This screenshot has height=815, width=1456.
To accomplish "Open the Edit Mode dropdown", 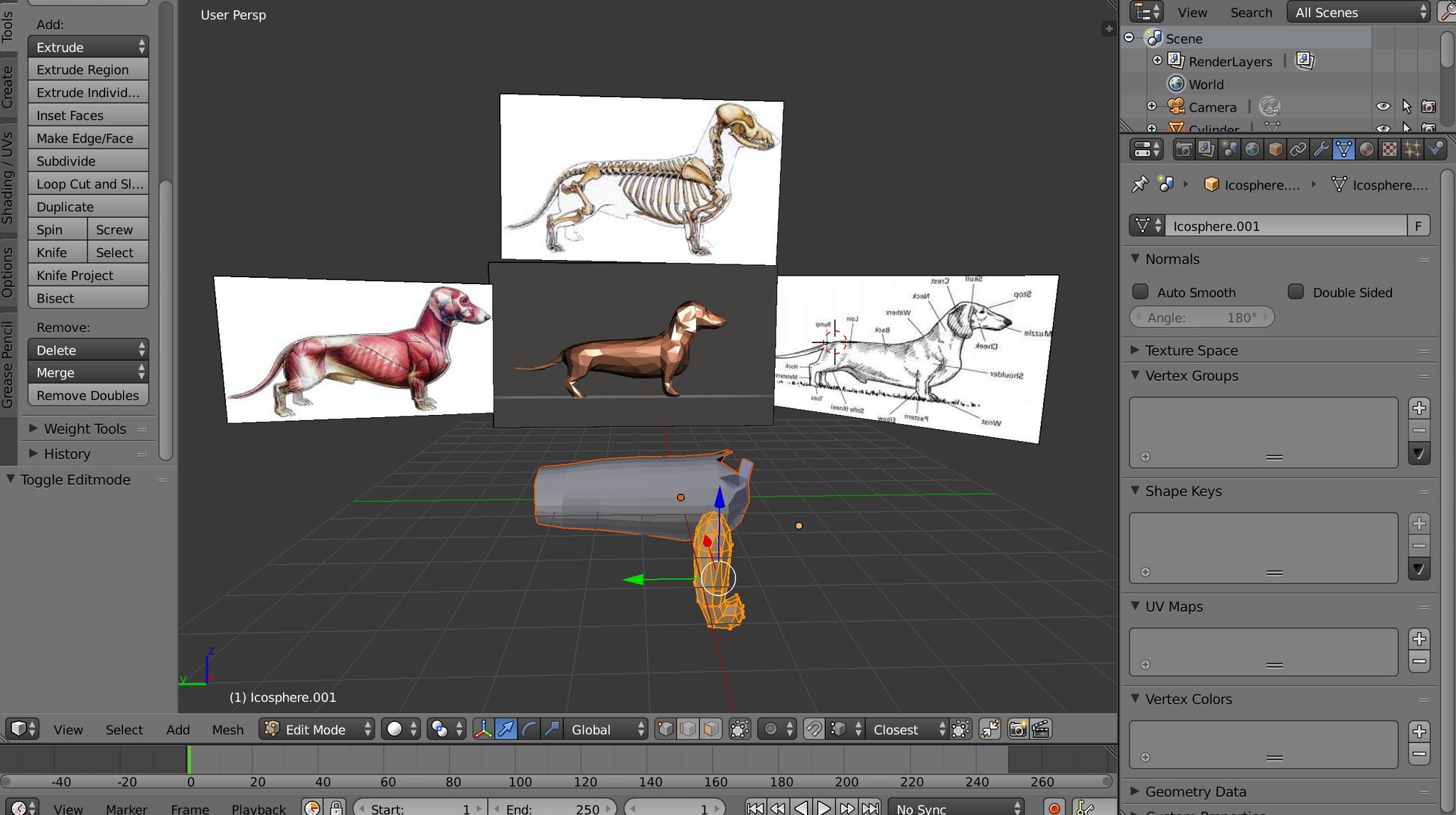I will coord(318,729).
